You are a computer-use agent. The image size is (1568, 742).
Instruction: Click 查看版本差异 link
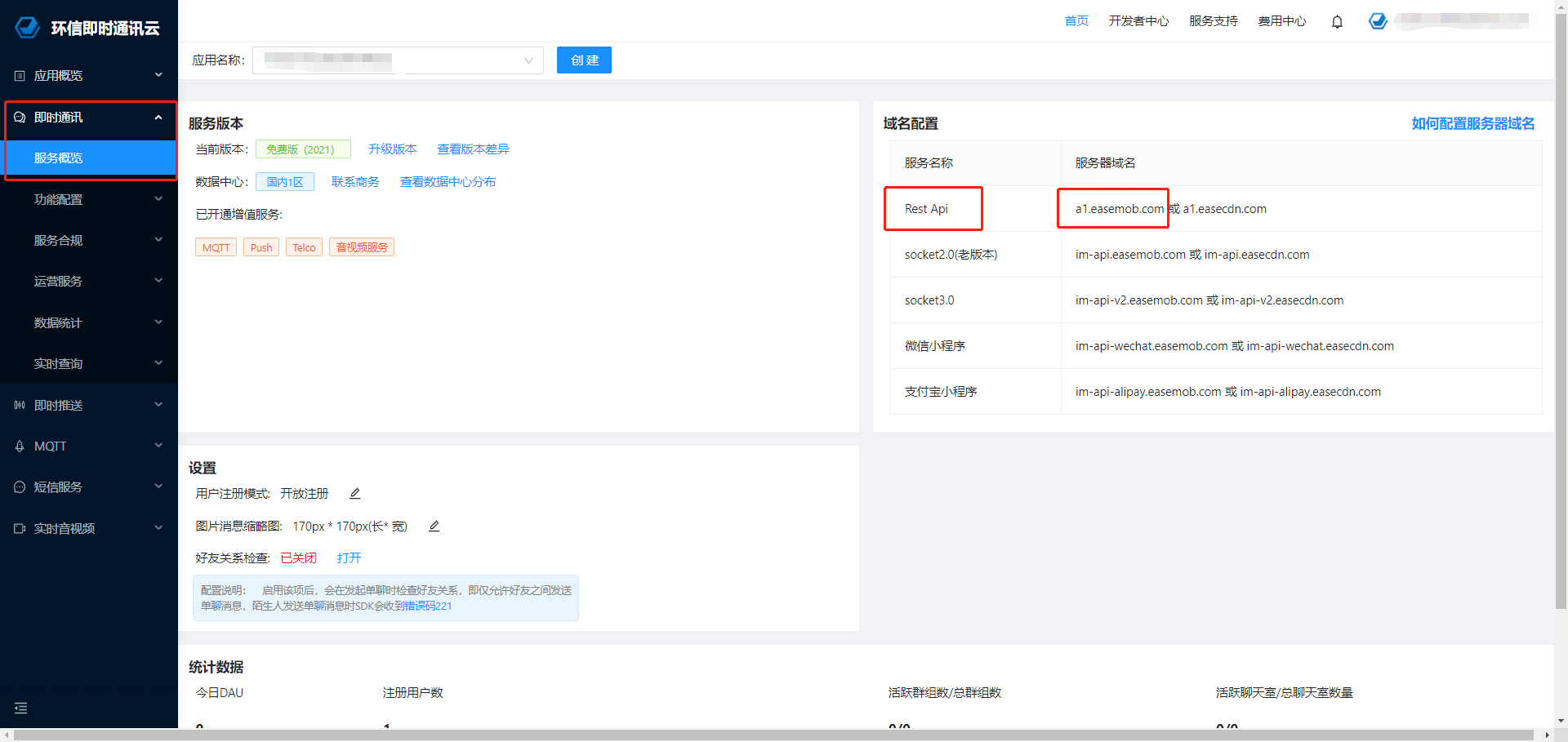click(x=473, y=149)
